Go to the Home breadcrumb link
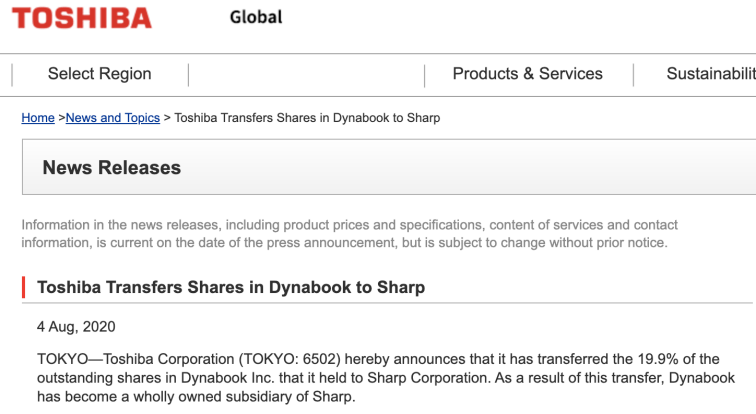756x414 pixels. (38, 118)
